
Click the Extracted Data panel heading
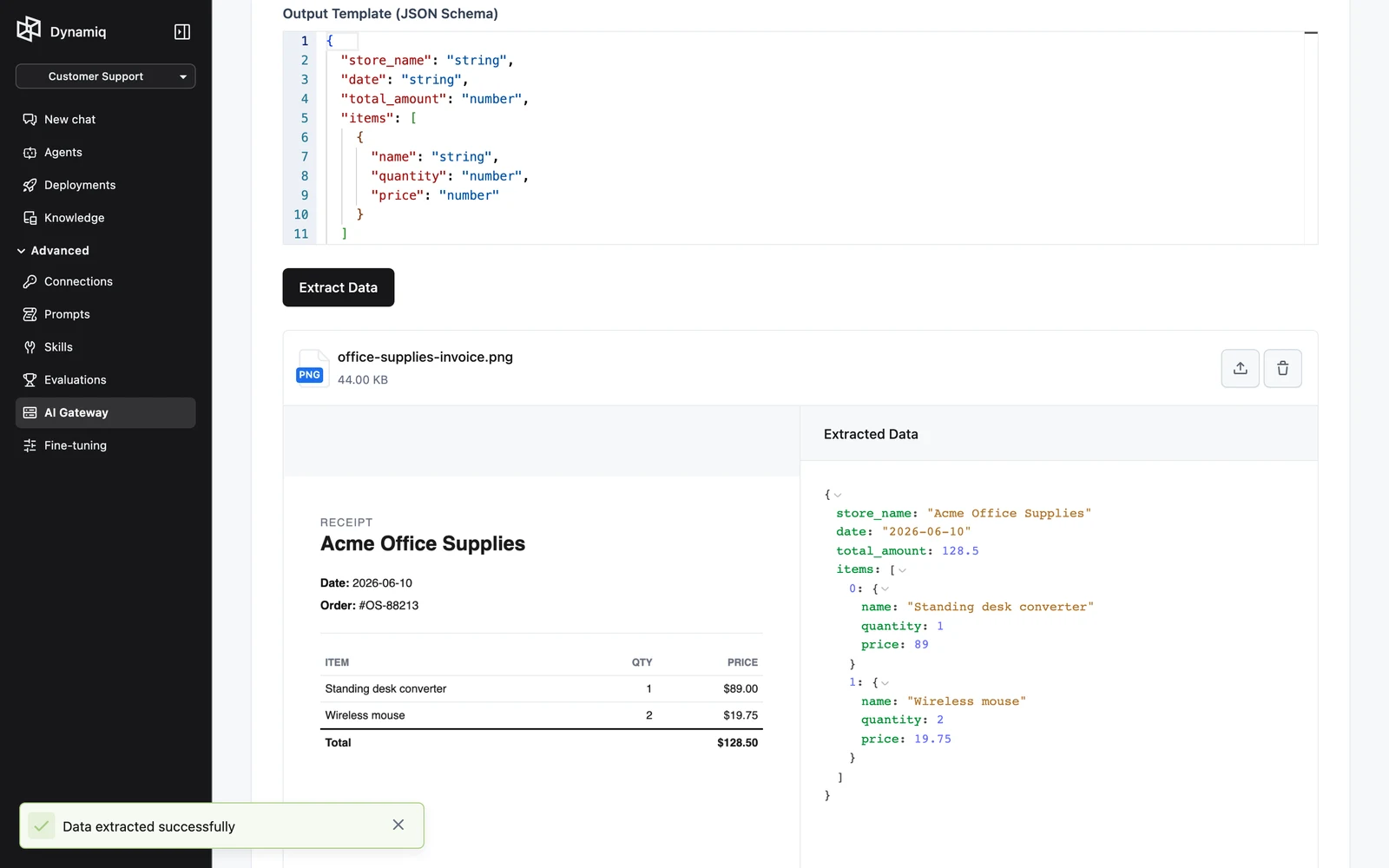point(871,434)
